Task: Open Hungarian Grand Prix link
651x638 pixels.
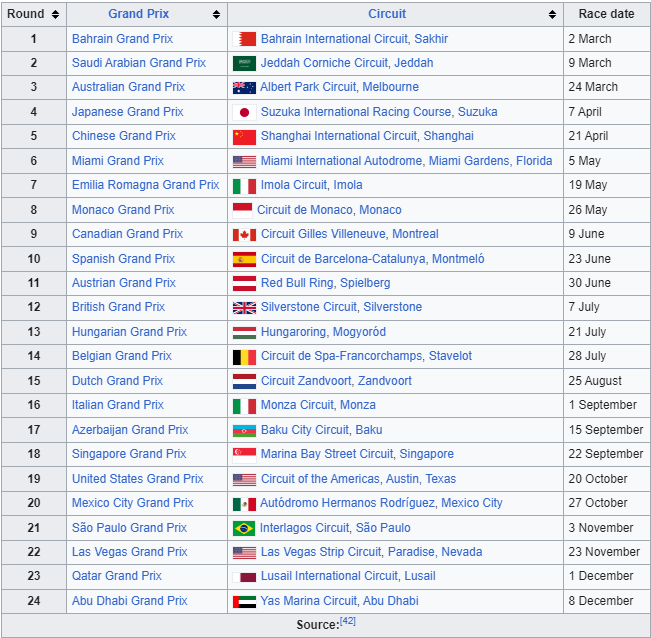Action: (129, 332)
